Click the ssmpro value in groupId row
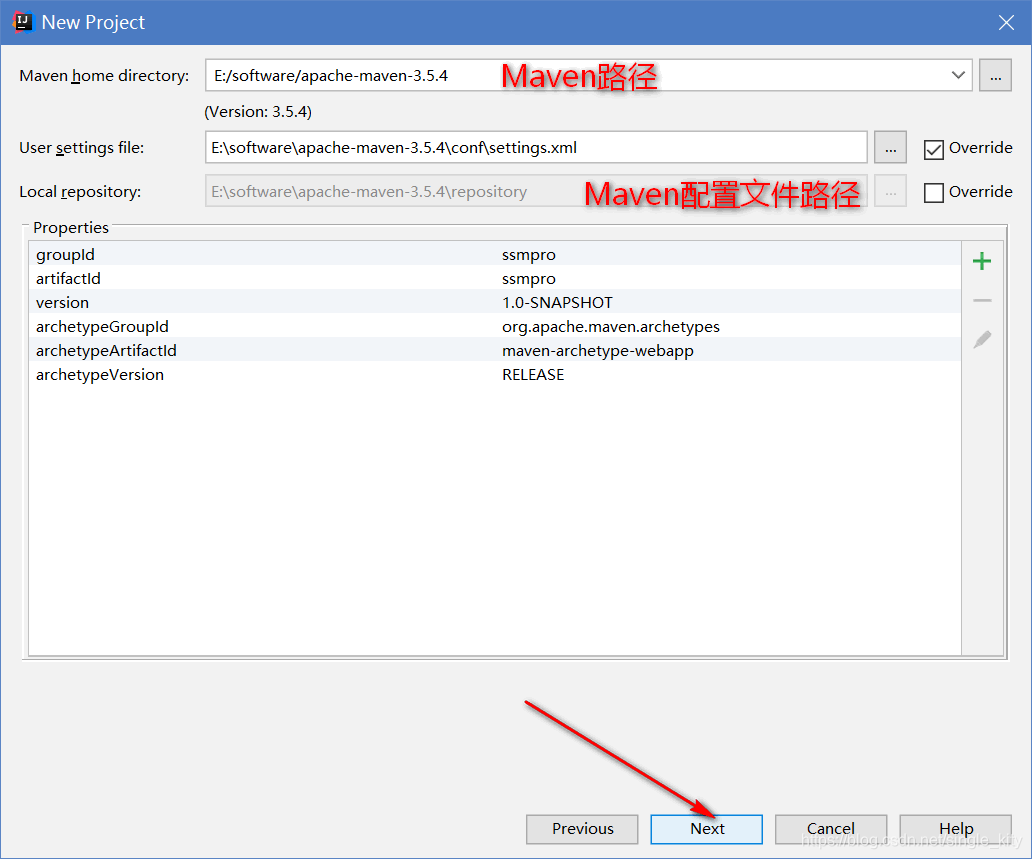This screenshot has height=859, width=1032. click(x=529, y=255)
